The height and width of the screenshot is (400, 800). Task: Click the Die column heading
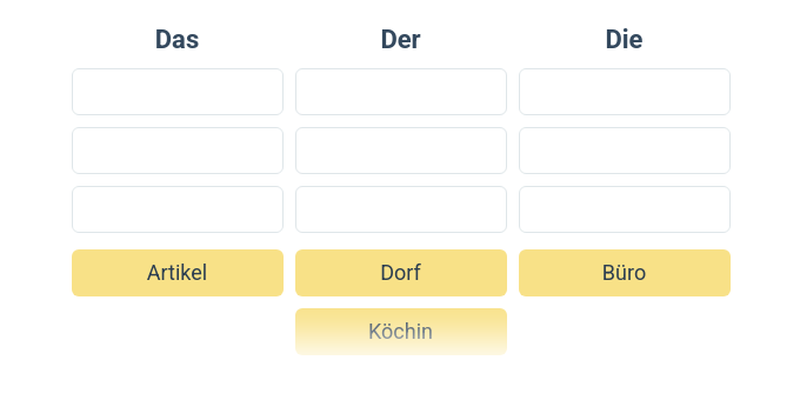pos(624,39)
